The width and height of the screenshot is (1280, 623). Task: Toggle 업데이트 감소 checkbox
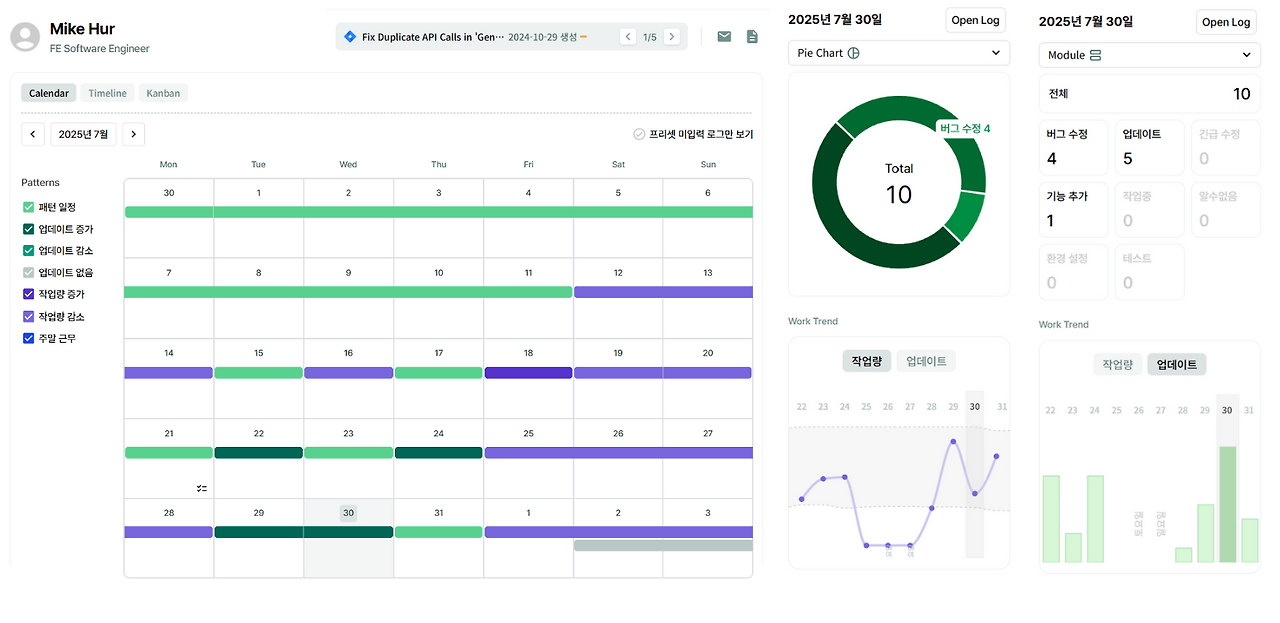pos(28,251)
